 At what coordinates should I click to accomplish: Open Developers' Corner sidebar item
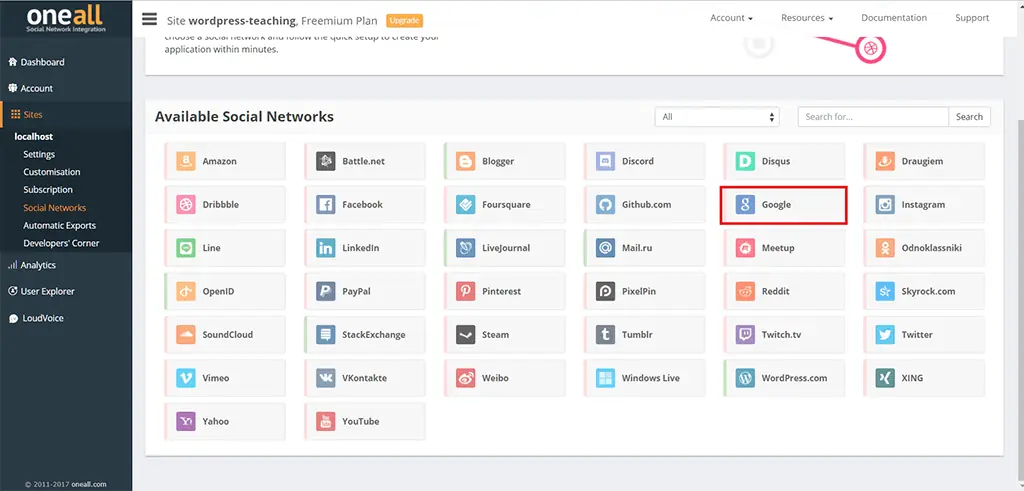tap(61, 243)
